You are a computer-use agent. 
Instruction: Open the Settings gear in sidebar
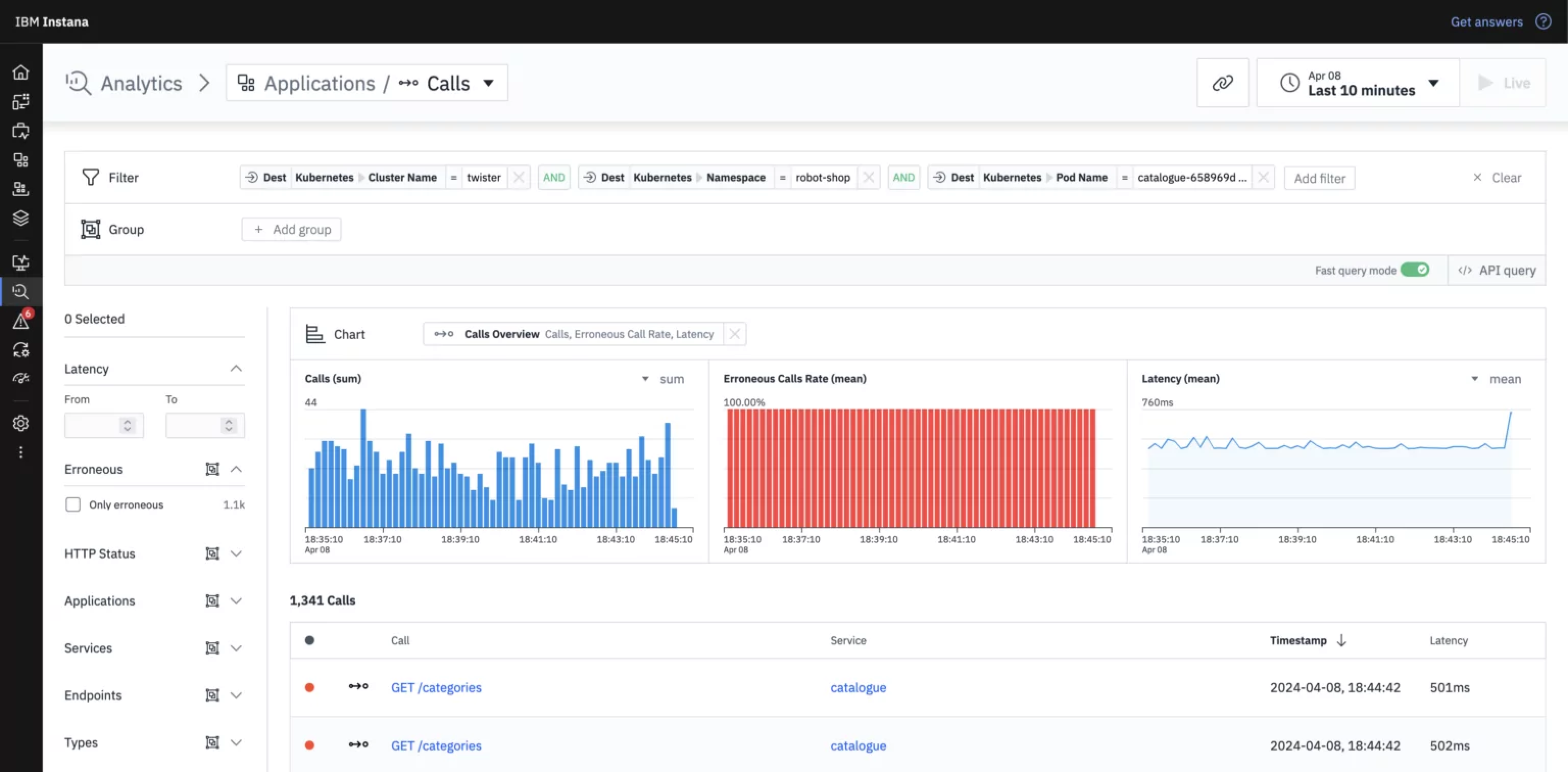(x=21, y=423)
